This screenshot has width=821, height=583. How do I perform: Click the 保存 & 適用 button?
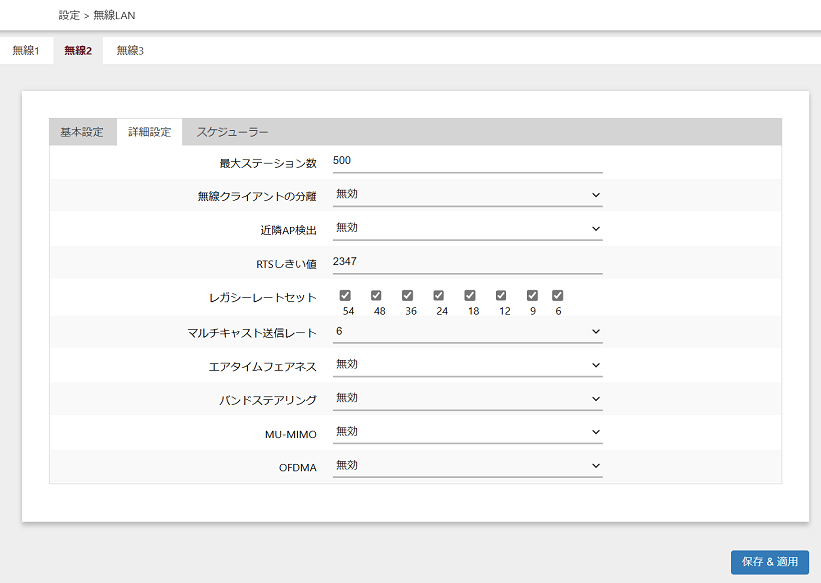[770, 562]
